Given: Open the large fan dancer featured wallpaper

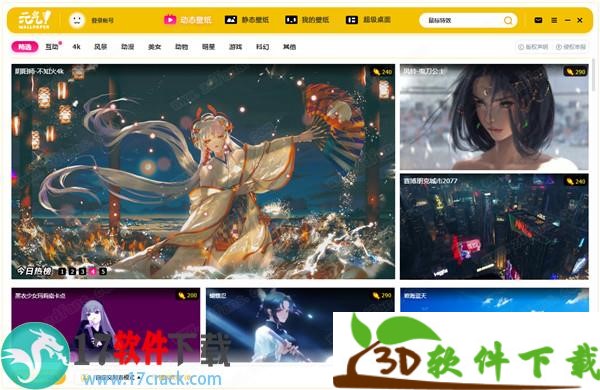Looking at the screenshot, I should [203, 171].
